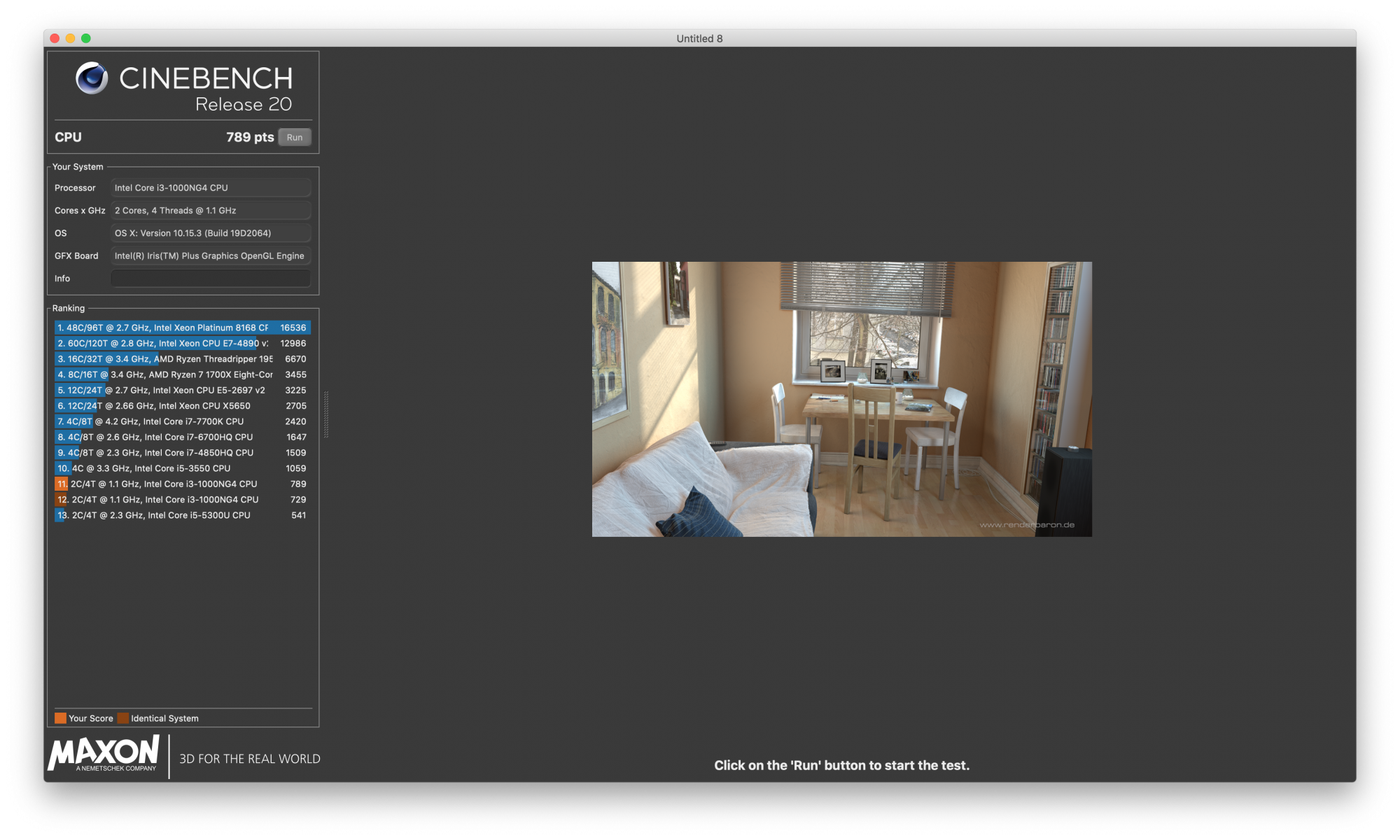This screenshot has height=840, width=1400.
Task: Click the OS version field
Action: [x=211, y=233]
